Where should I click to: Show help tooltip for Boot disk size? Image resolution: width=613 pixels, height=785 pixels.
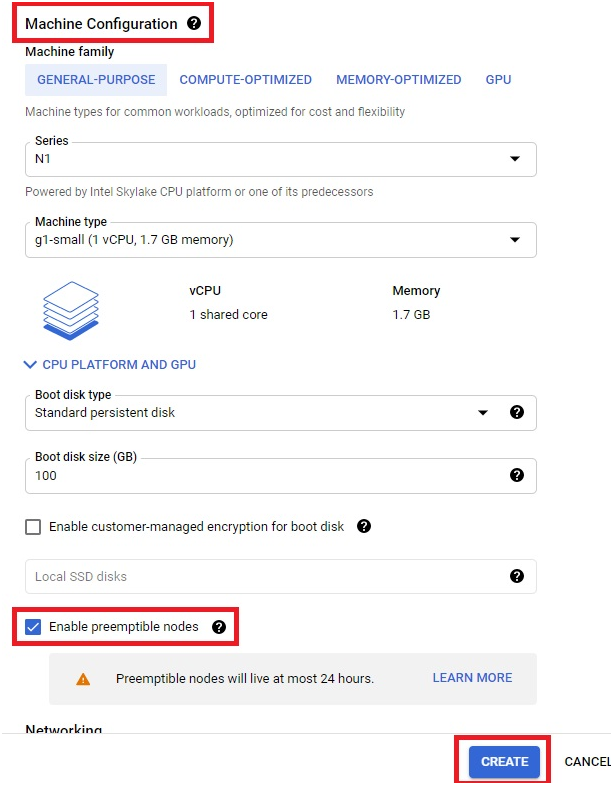point(516,475)
